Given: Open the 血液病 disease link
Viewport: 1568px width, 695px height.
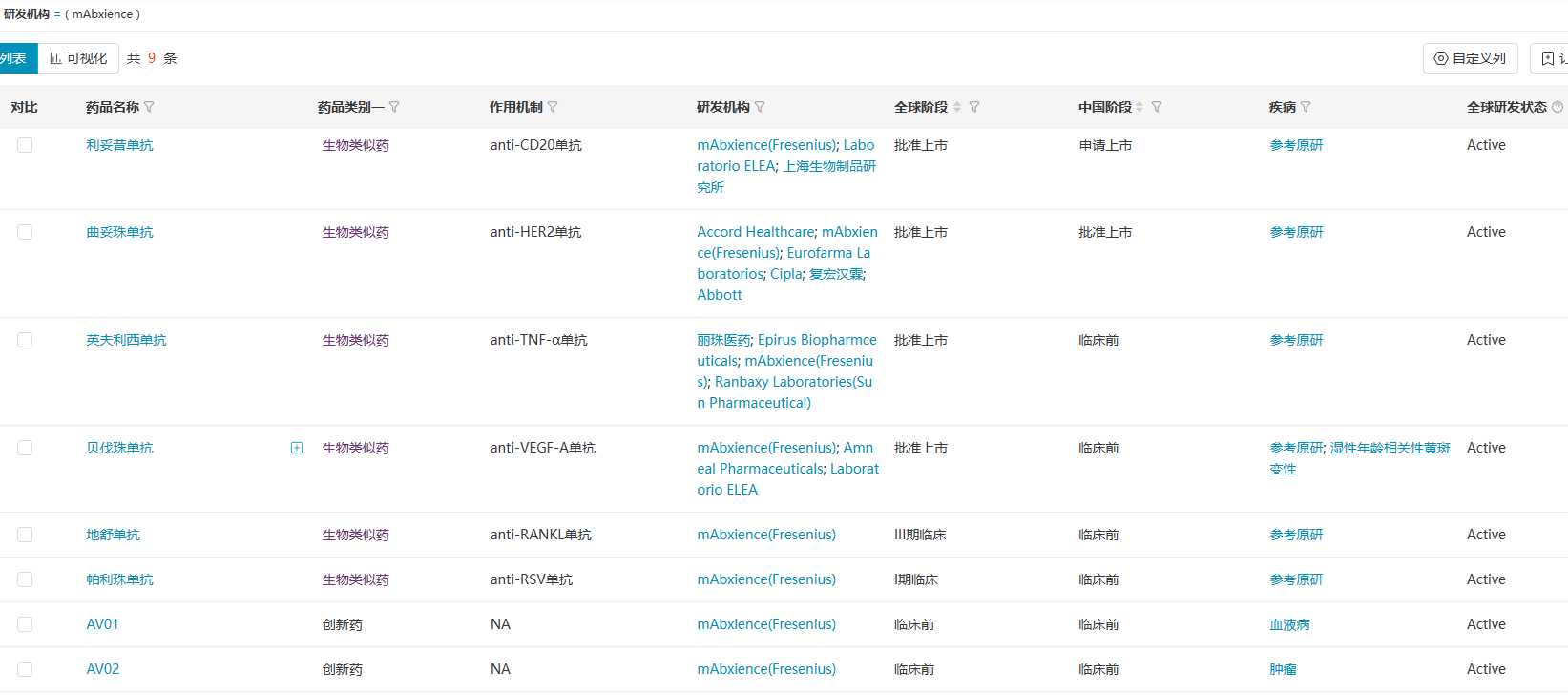Looking at the screenshot, I should [x=1289, y=624].
